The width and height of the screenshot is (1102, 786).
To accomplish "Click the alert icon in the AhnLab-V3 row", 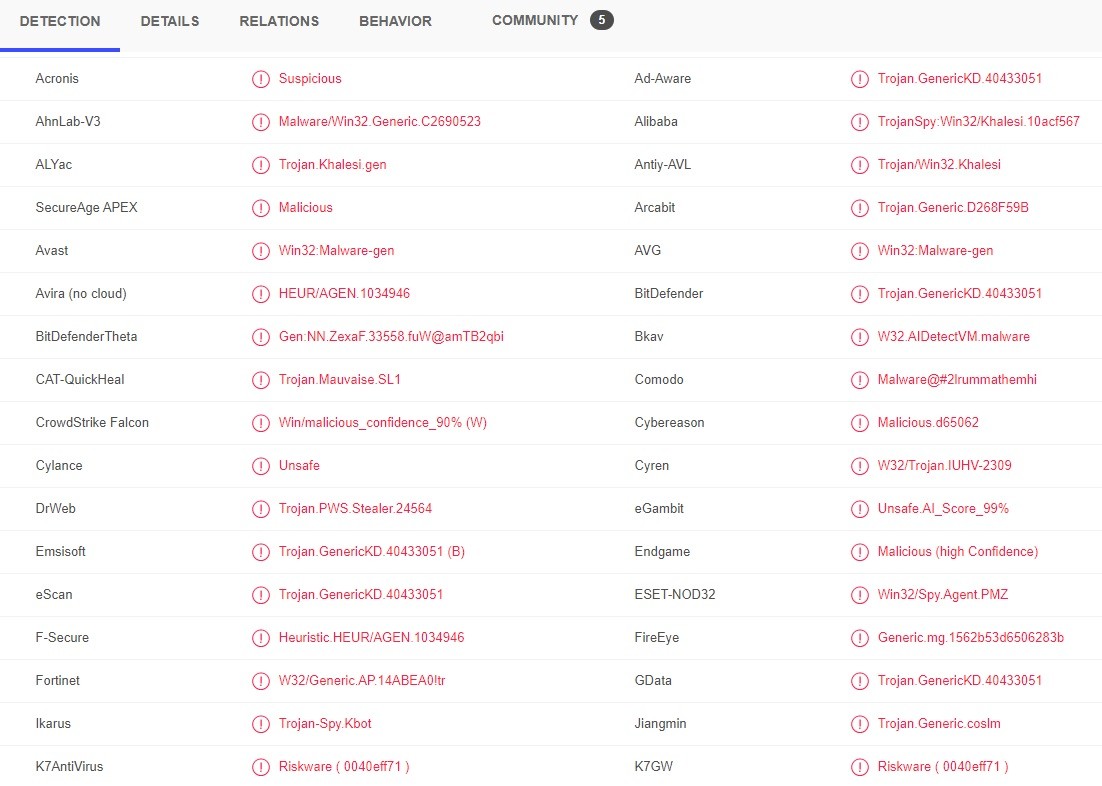I will coord(261,122).
